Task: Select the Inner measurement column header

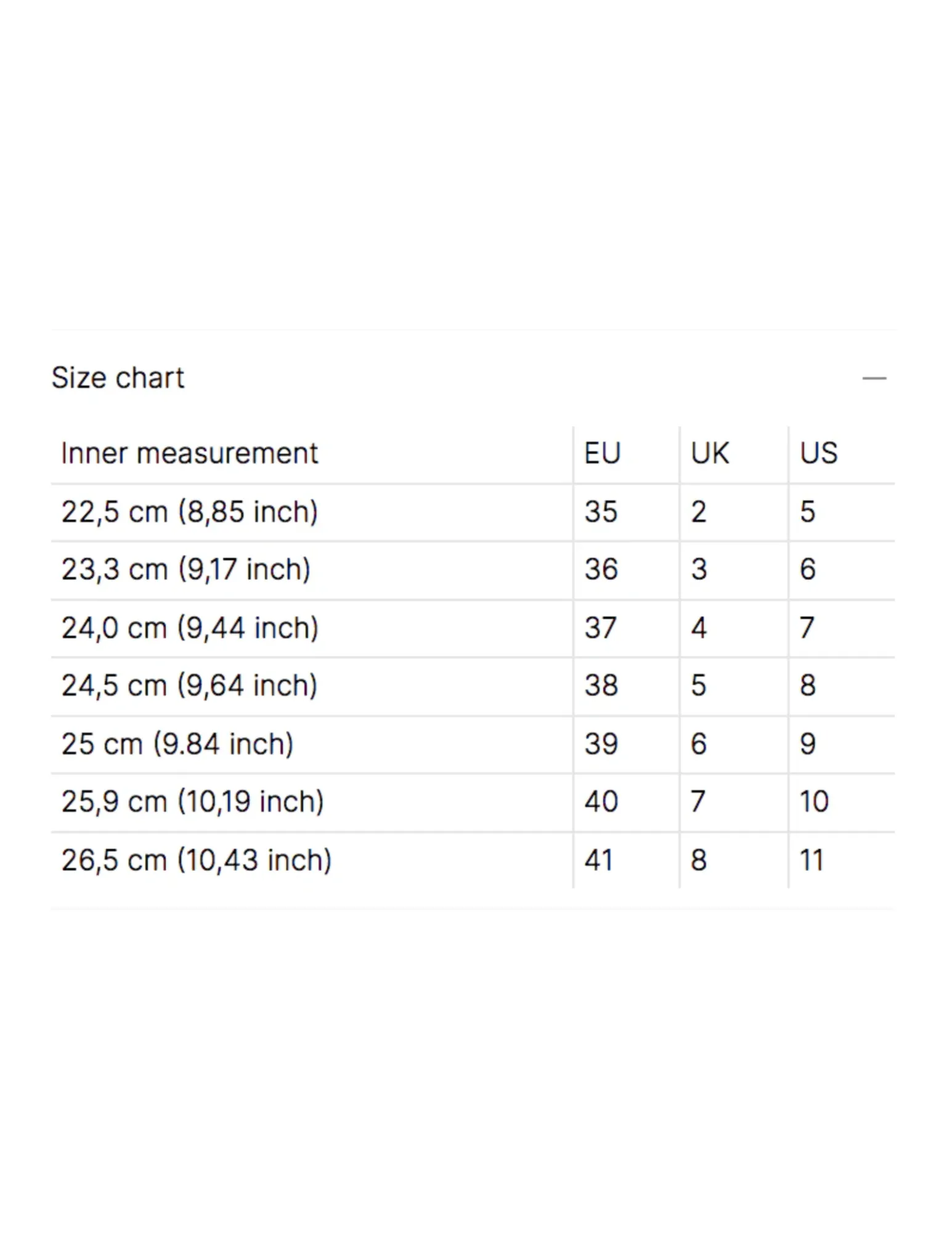Action: tap(189, 453)
